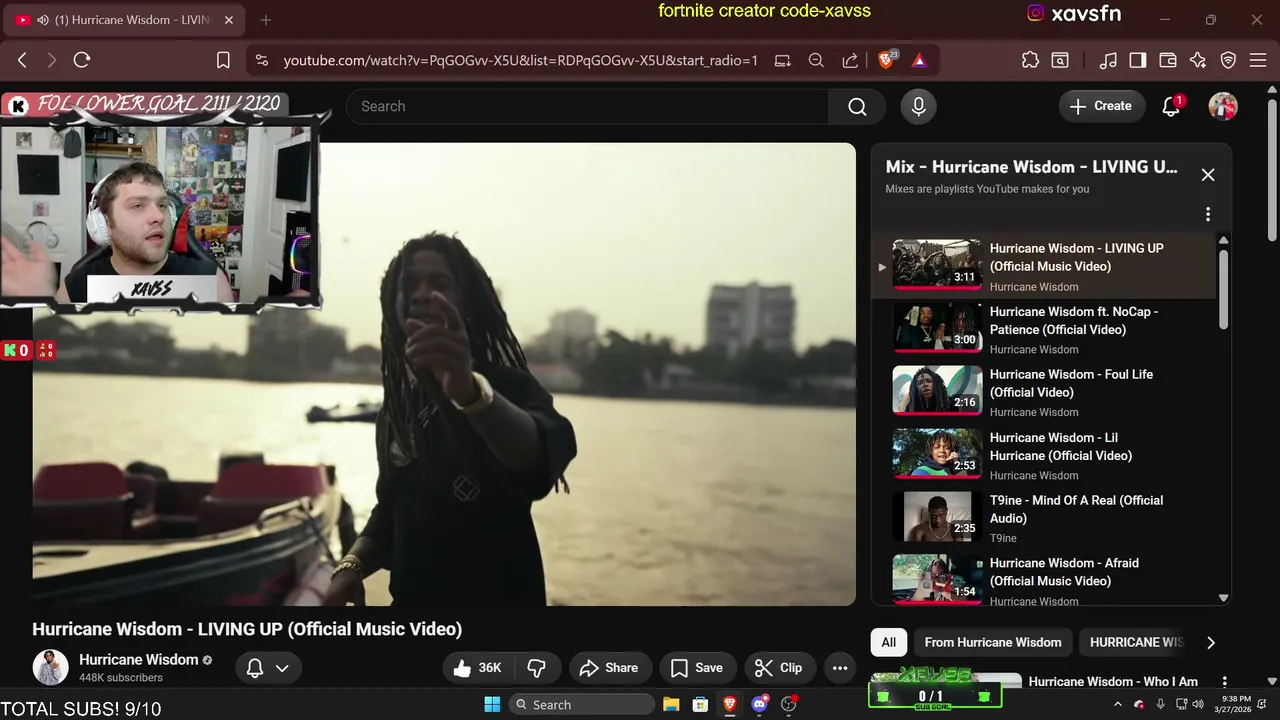The height and width of the screenshot is (720, 1280).
Task: Open Hurricane Wisdom - Afraid thumbnail
Action: coord(937,580)
